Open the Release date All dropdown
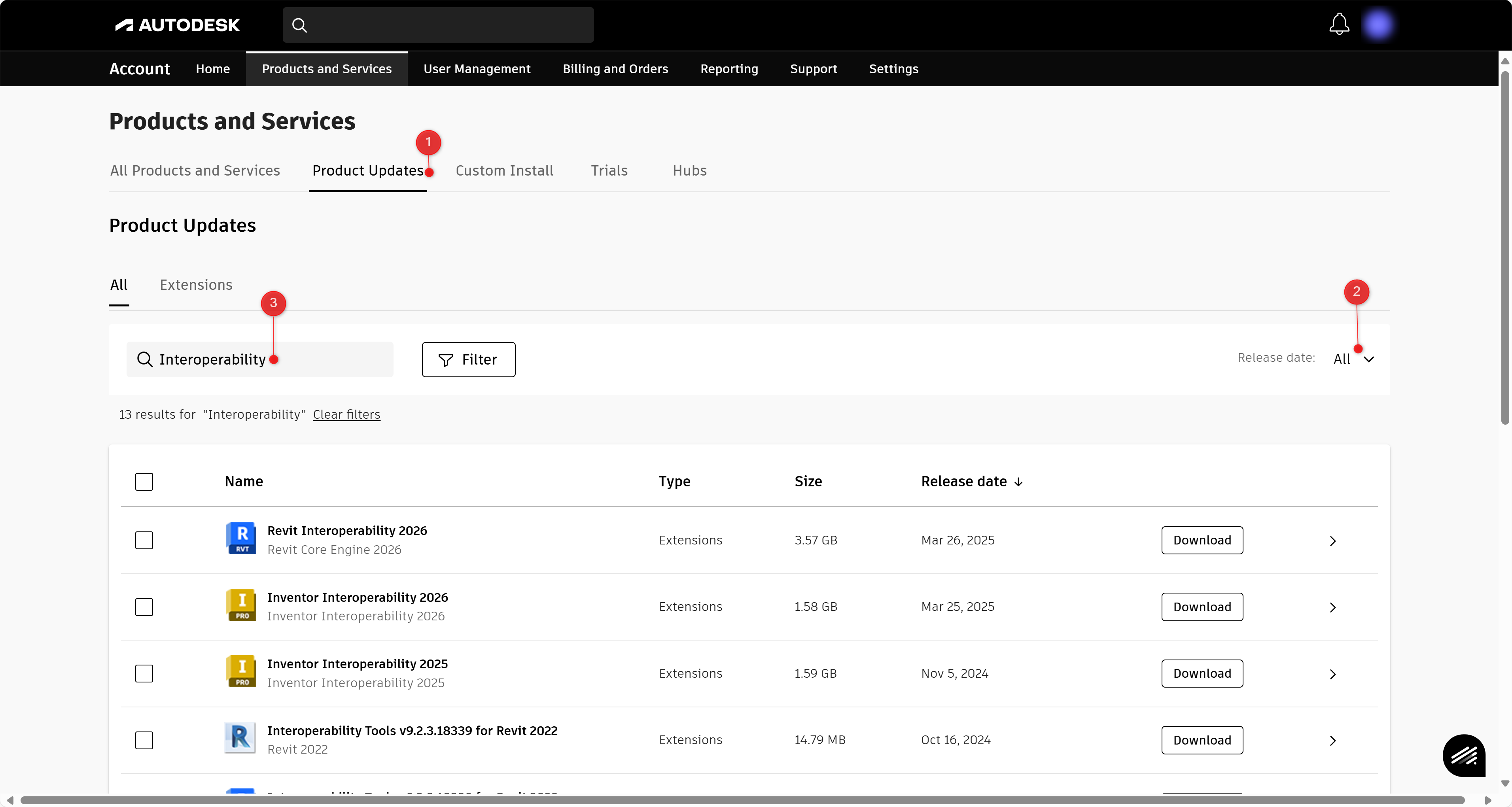Image resolution: width=1512 pixels, height=807 pixels. [1352, 359]
